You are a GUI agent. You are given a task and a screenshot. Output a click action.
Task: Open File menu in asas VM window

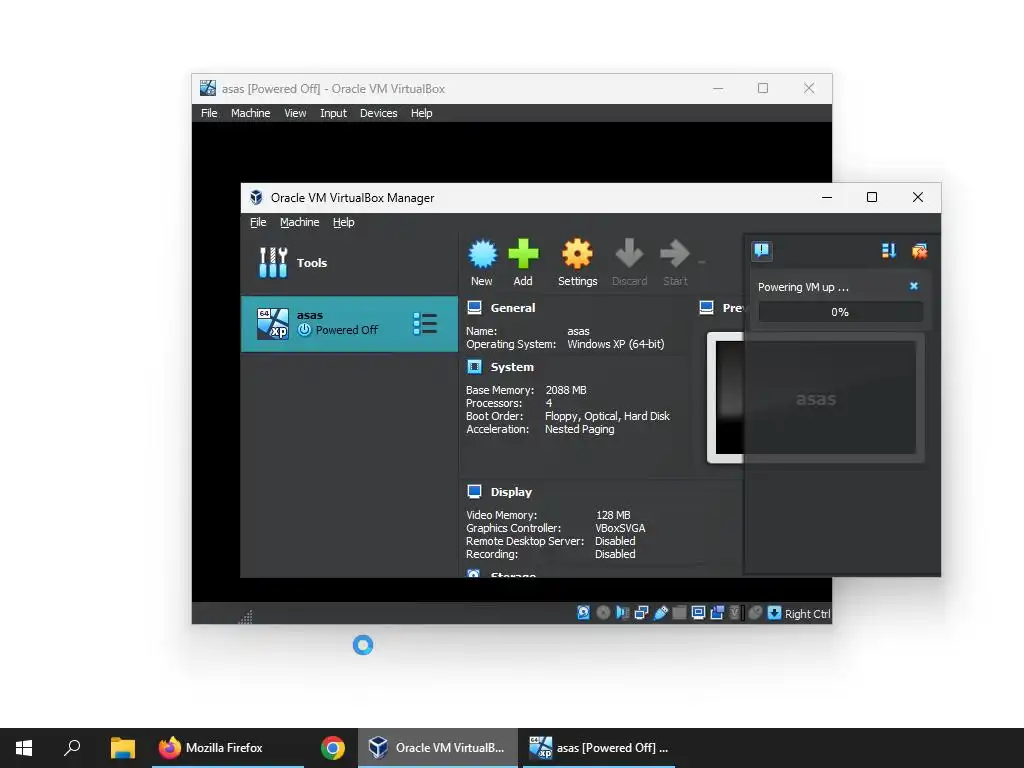[209, 113]
